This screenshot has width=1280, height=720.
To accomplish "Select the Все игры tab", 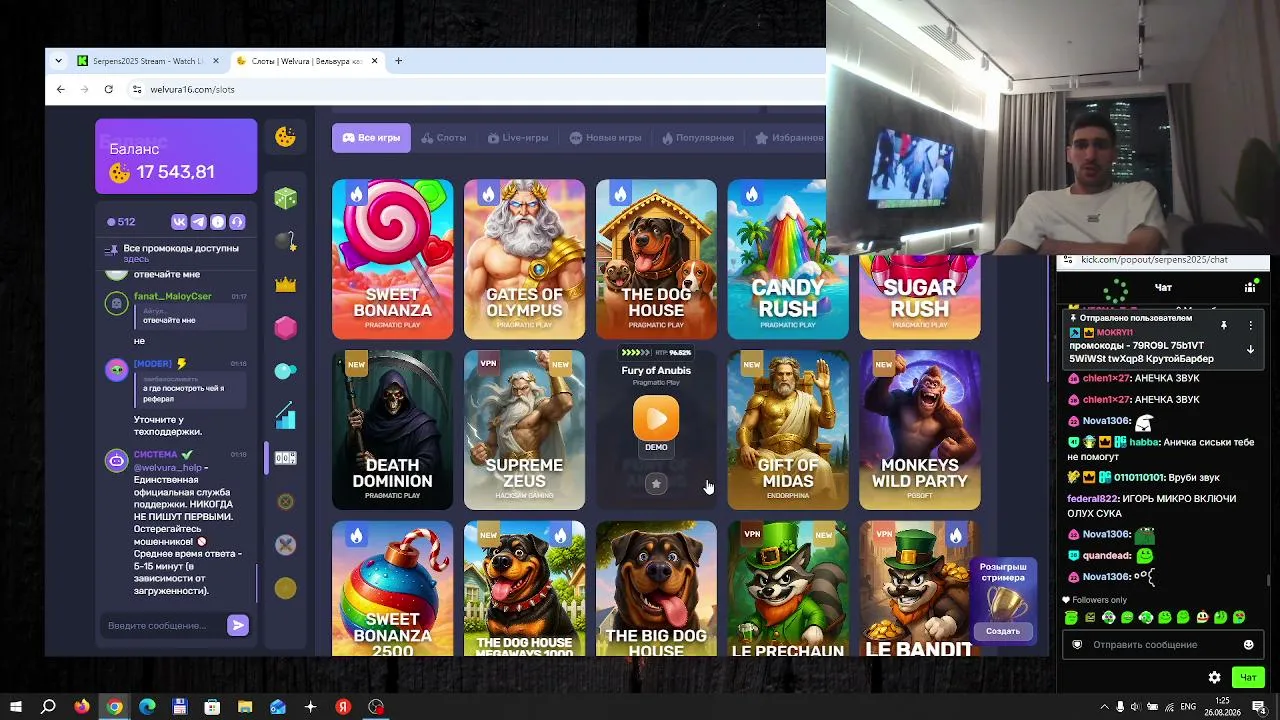I will click(371, 138).
